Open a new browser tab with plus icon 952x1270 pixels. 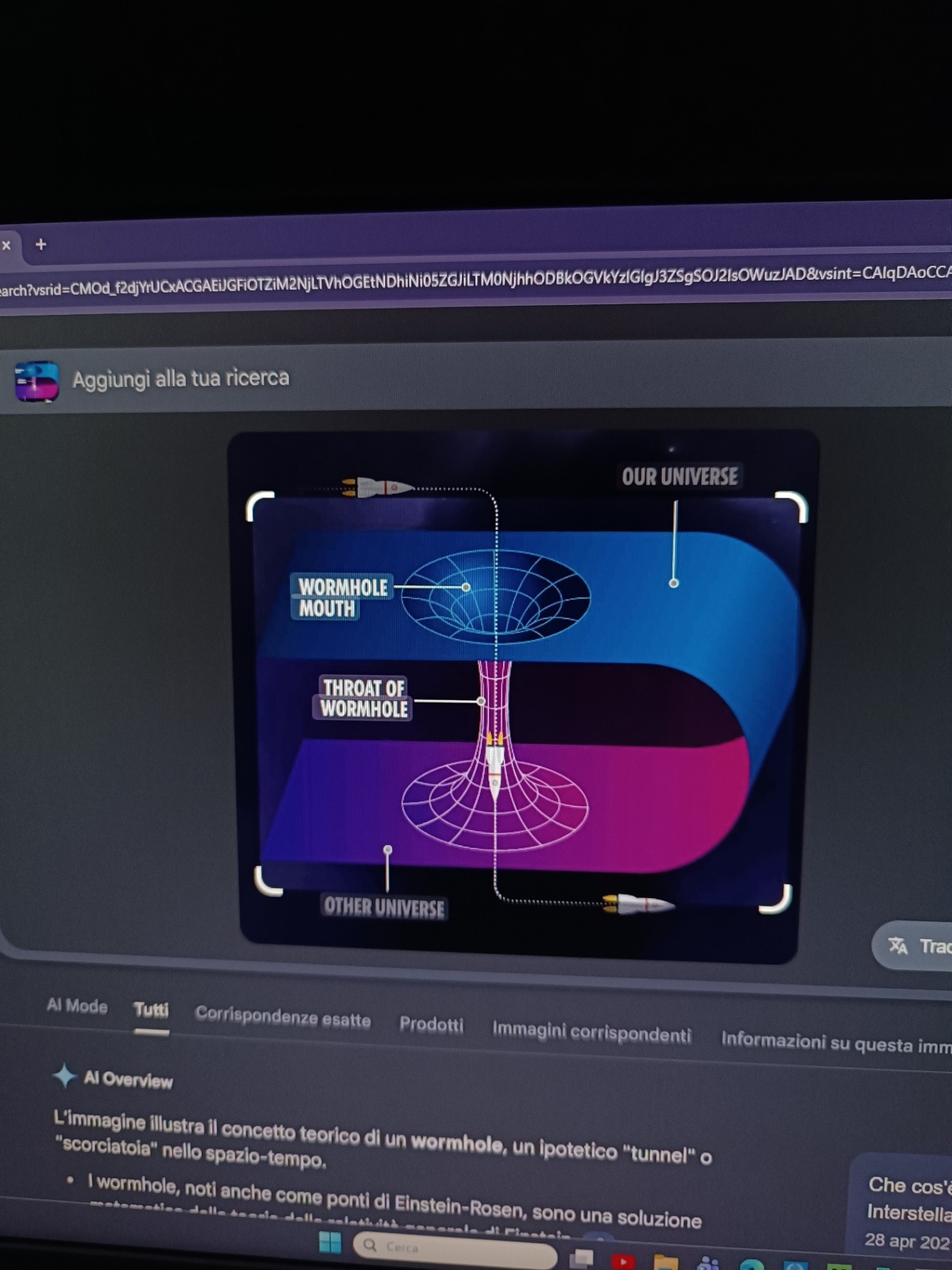point(41,244)
